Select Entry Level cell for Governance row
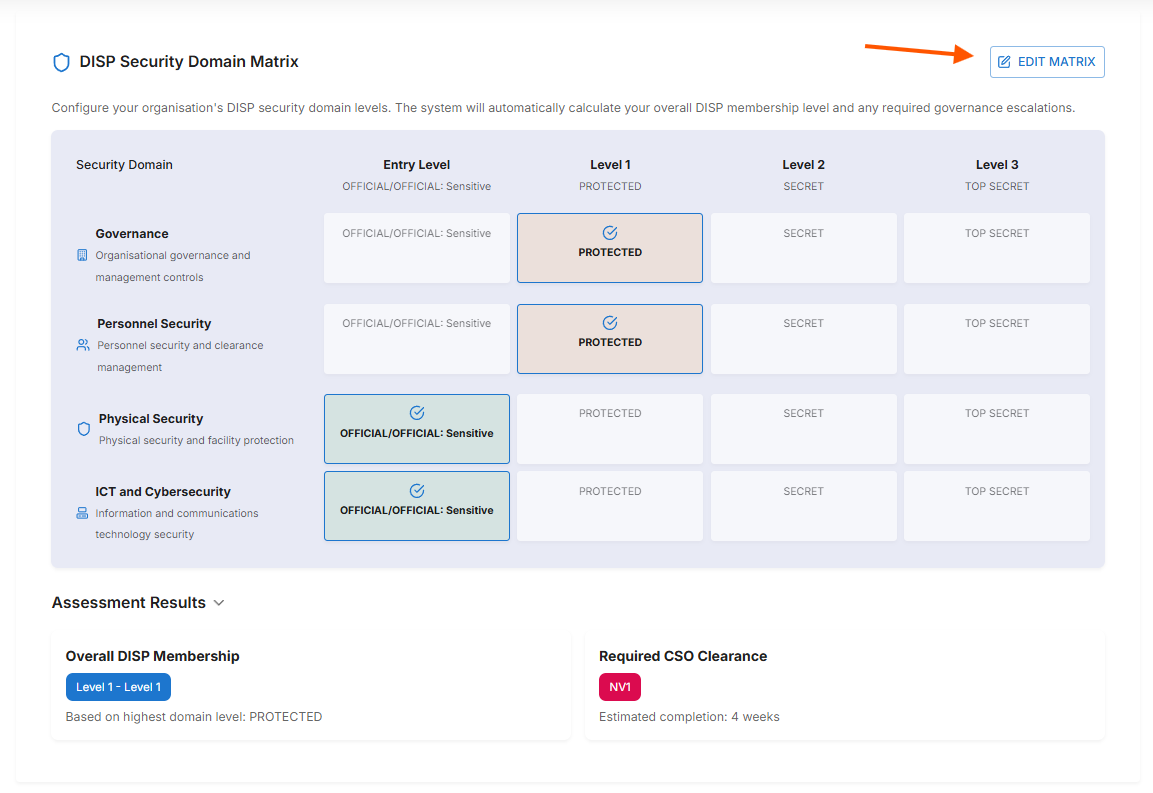This screenshot has width=1153, height=793. point(417,248)
